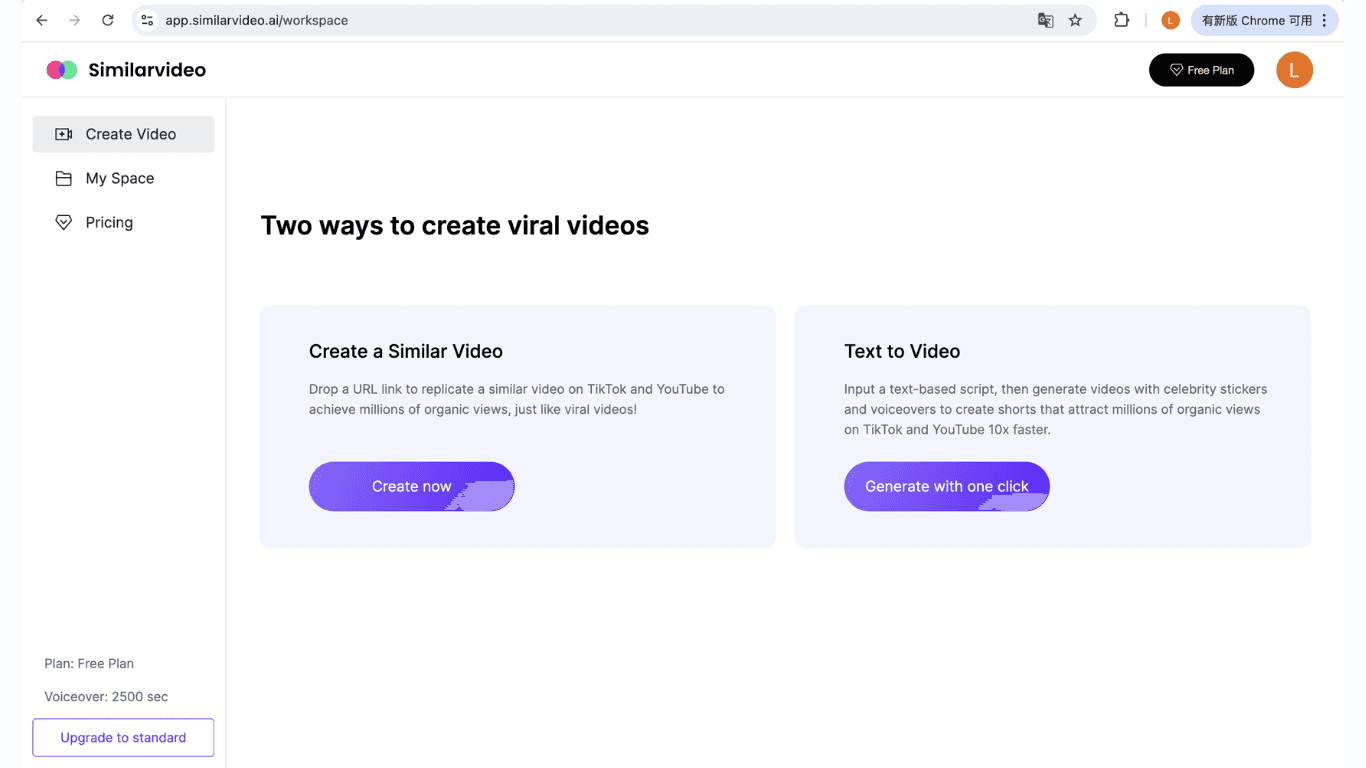Click Upgrade to standard button
The height and width of the screenshot is (768, 1366).
click(123, 737)
